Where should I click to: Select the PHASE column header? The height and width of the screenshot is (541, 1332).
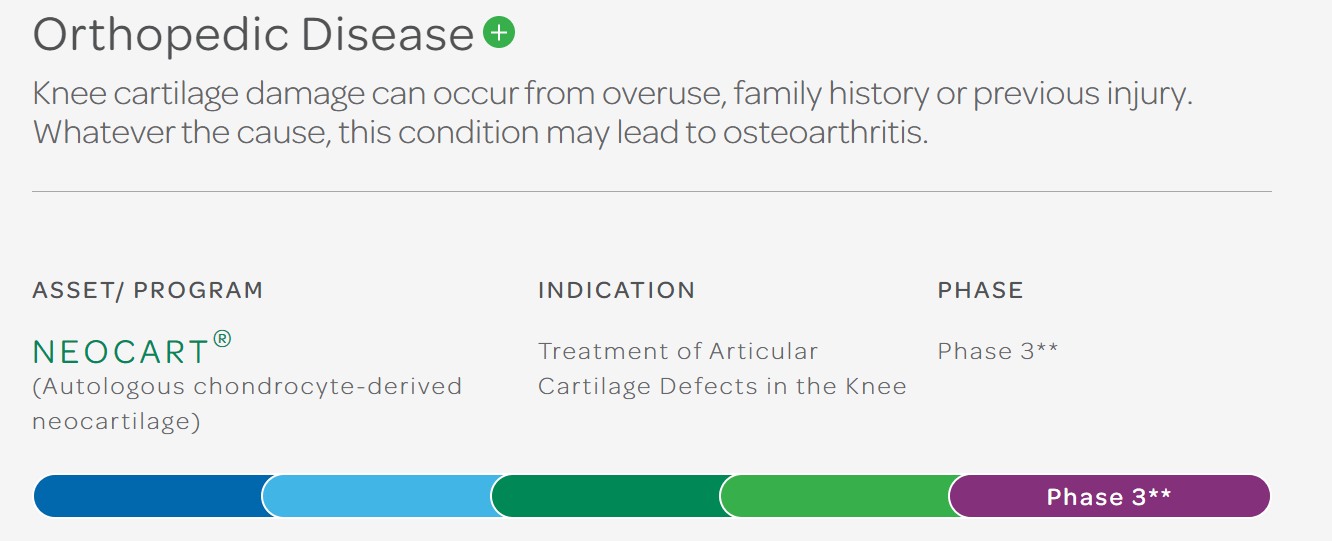click(x=980, y=291)
